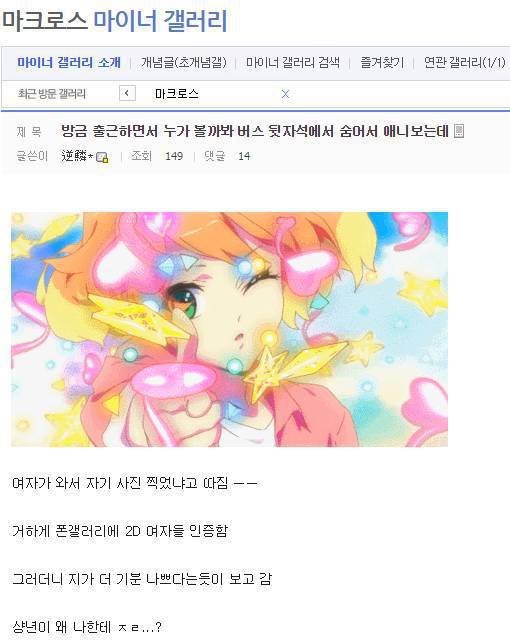This screenshot has height=641, width=510.
Task: Select 즐겨찾기 in the gallery menu
Action: pyautogui.click(x=382, y=63)
